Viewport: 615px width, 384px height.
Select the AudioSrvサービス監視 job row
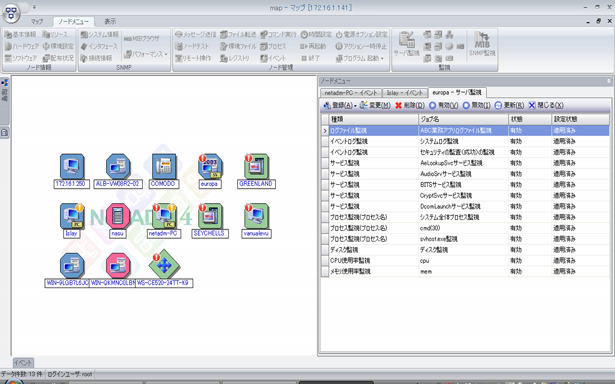coord(465,174)
